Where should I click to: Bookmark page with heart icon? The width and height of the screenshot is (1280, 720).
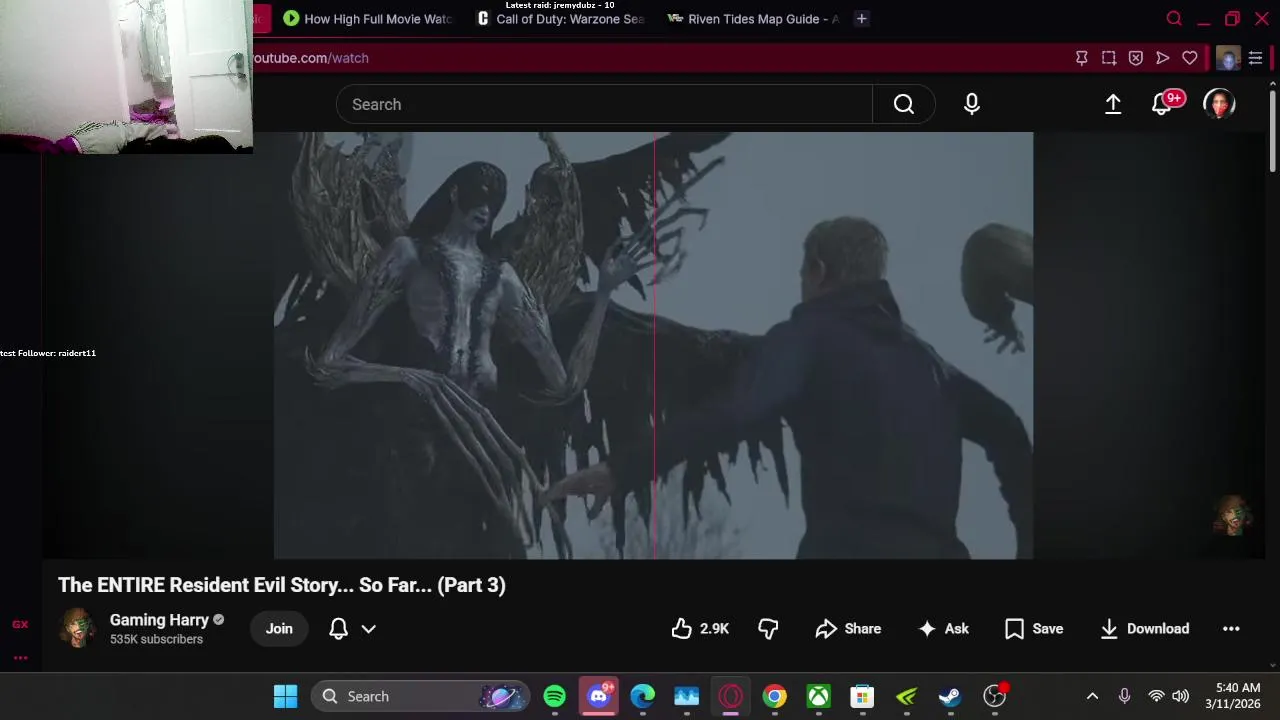pos(1190,58)
